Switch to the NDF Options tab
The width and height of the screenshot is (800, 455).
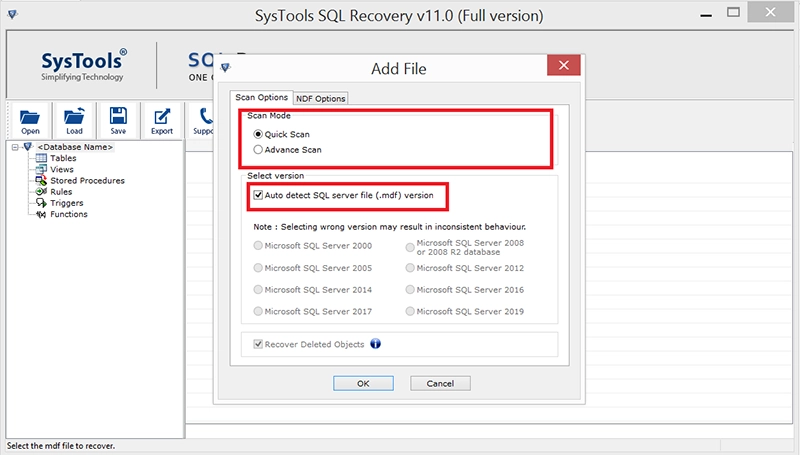point(320,98)
